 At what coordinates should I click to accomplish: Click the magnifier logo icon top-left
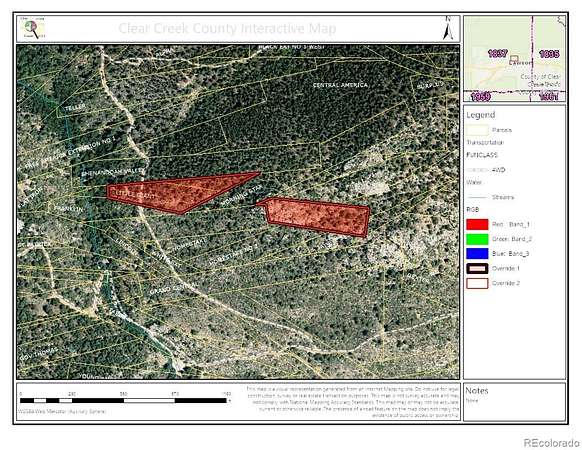coord(33,28)
